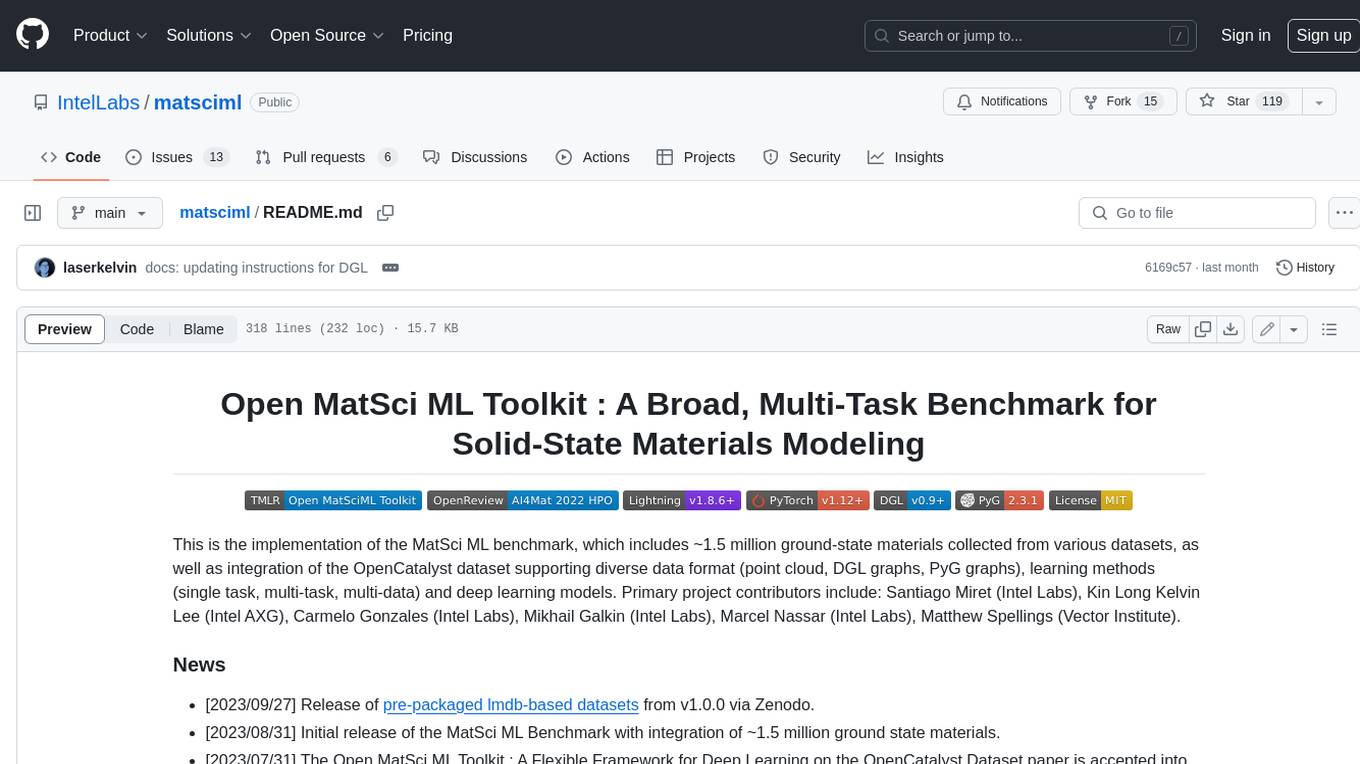This screenshot has height=764, width=1360.
Task: Open the star lists dropdown arrow
Action: (1319, 102)
